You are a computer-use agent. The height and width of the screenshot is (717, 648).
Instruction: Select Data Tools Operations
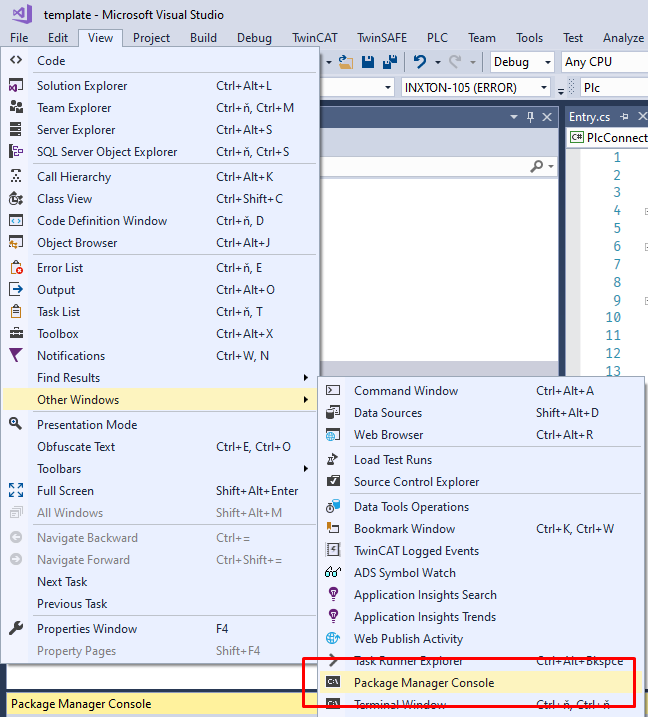[481, 507]
